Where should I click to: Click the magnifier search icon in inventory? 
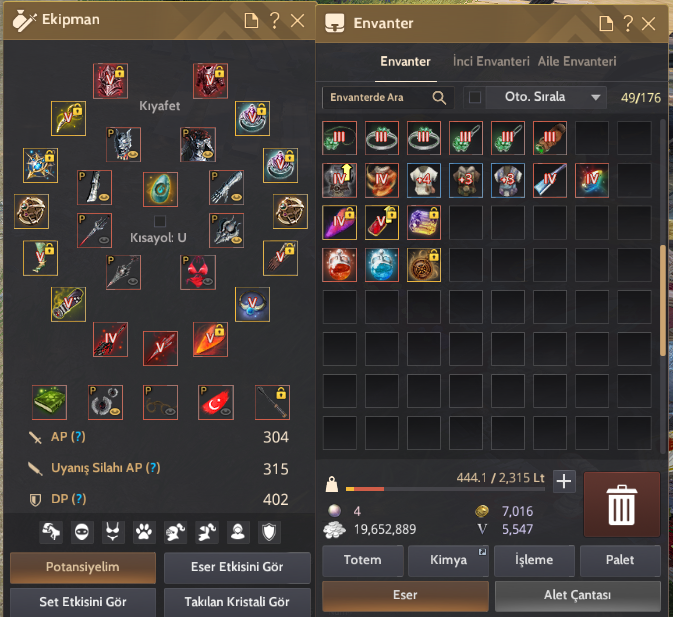click(x=439, y=97)
